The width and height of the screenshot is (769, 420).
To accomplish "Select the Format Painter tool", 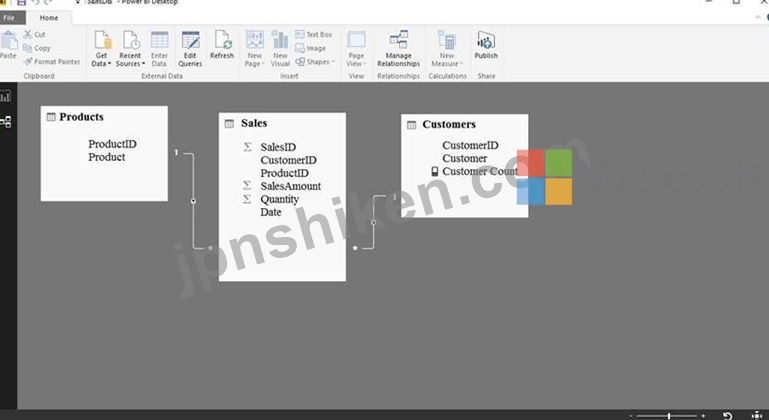I will [x=52, y=62].
